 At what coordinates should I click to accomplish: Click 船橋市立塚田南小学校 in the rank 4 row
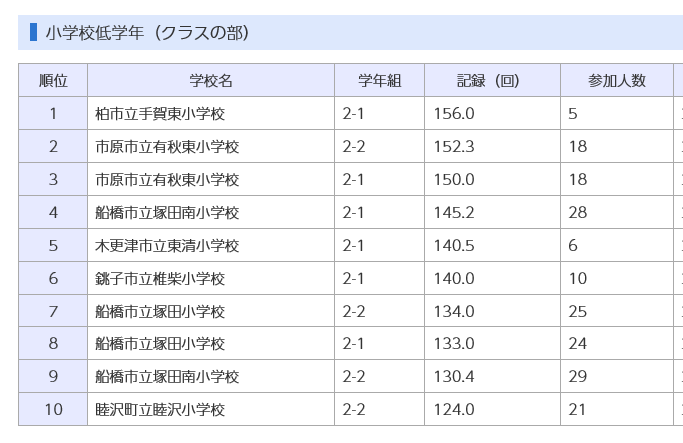(167, 213)
